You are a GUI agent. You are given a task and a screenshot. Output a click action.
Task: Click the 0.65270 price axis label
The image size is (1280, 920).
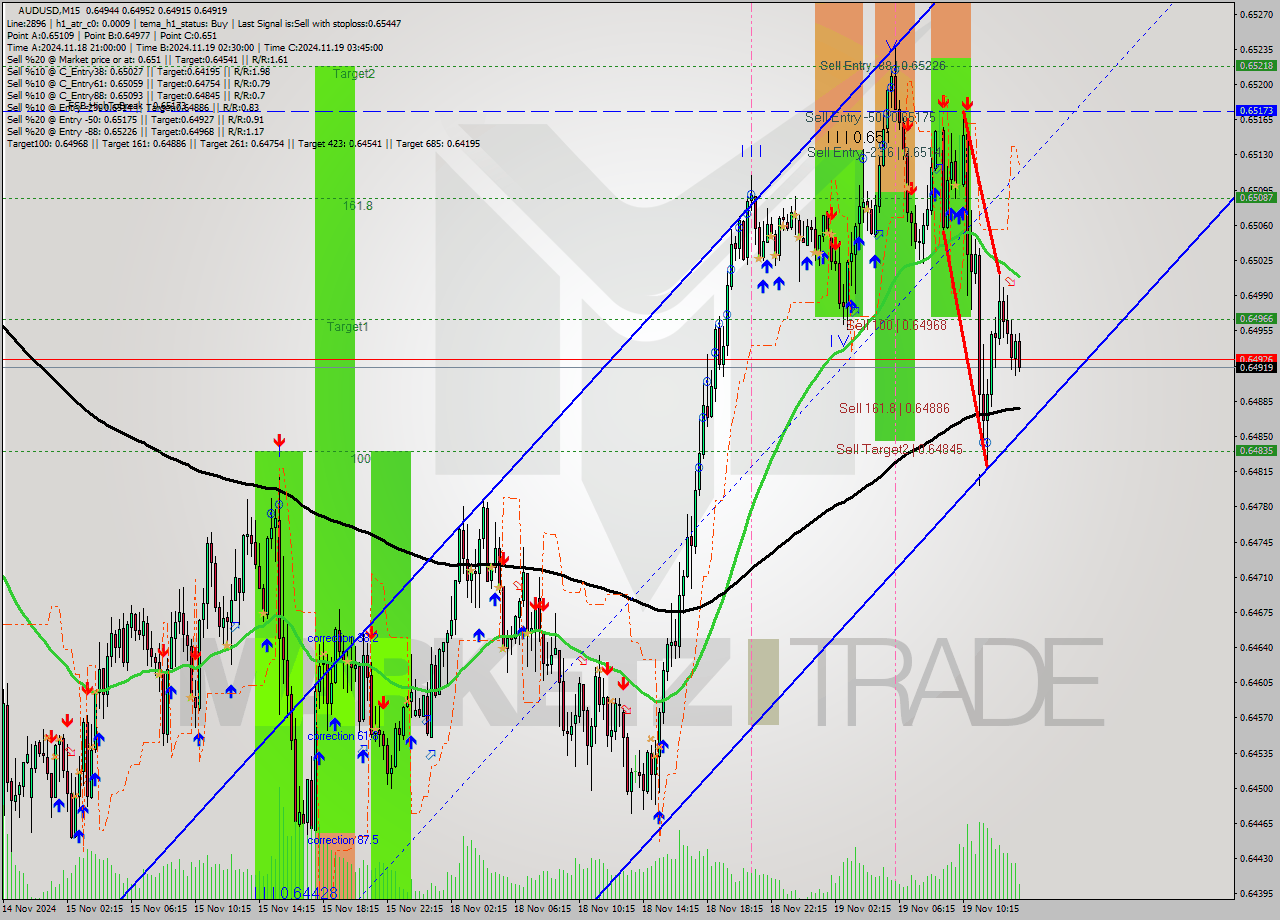[1256, 15]
